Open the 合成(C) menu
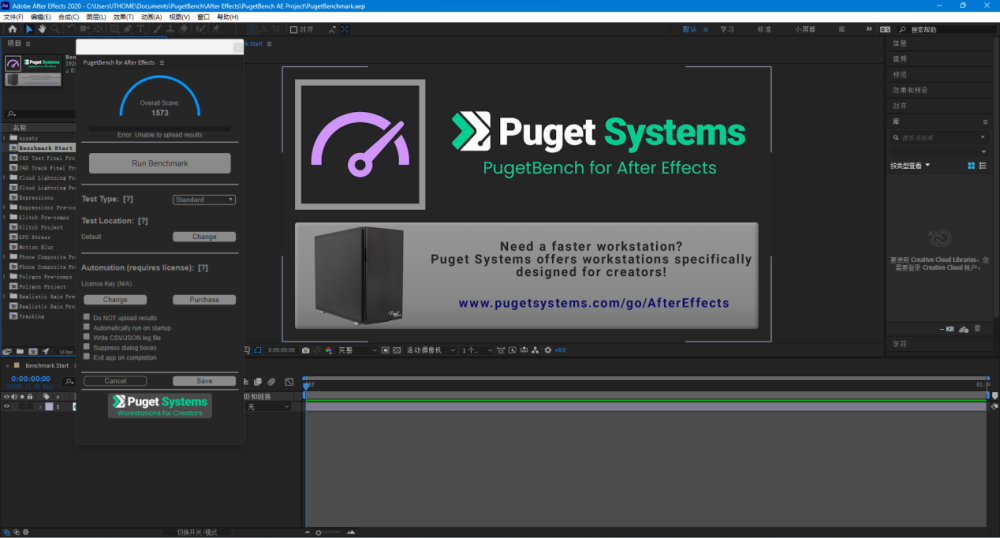The height and width of the screenshot is (538, 1000). tap(69, 17)
